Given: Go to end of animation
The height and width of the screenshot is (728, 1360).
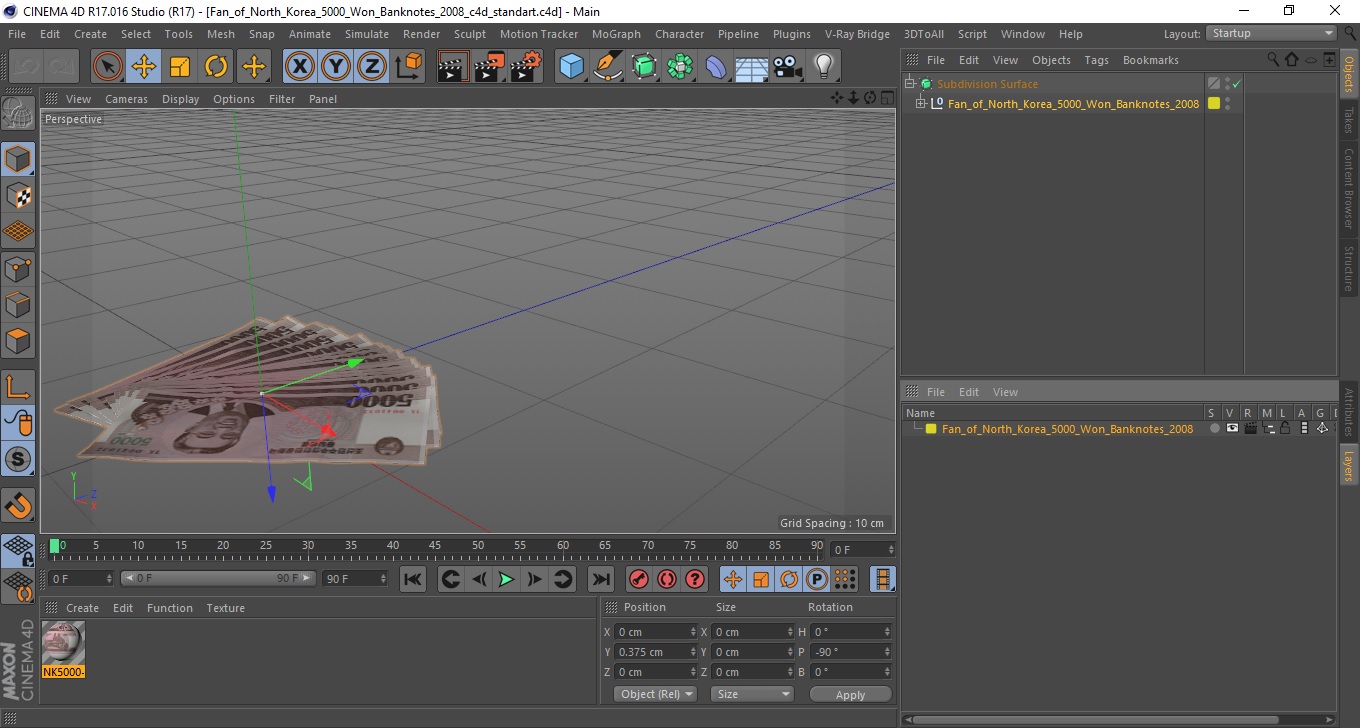Looking at the screenshot, I should click(600, 579).
